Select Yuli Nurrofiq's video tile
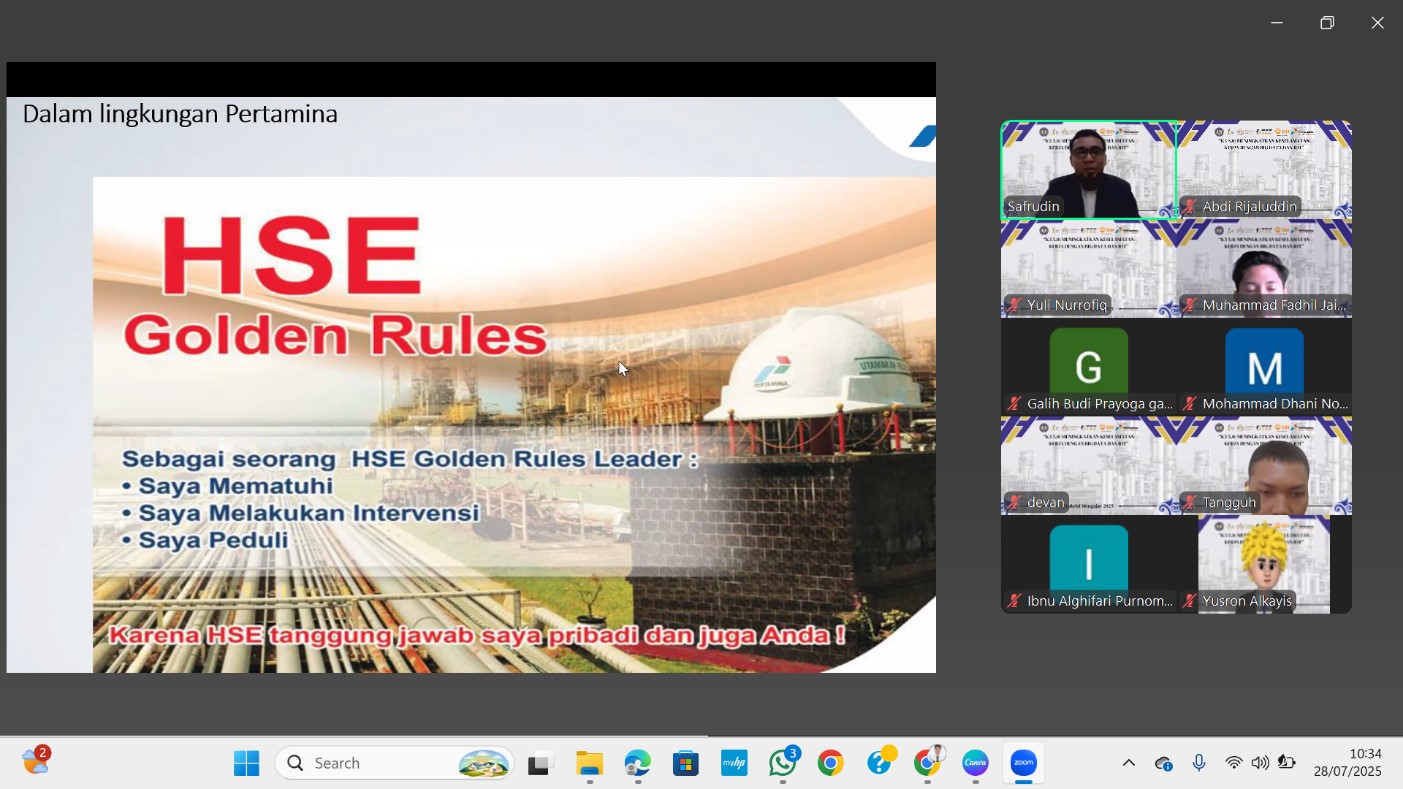 (1088, 268)
